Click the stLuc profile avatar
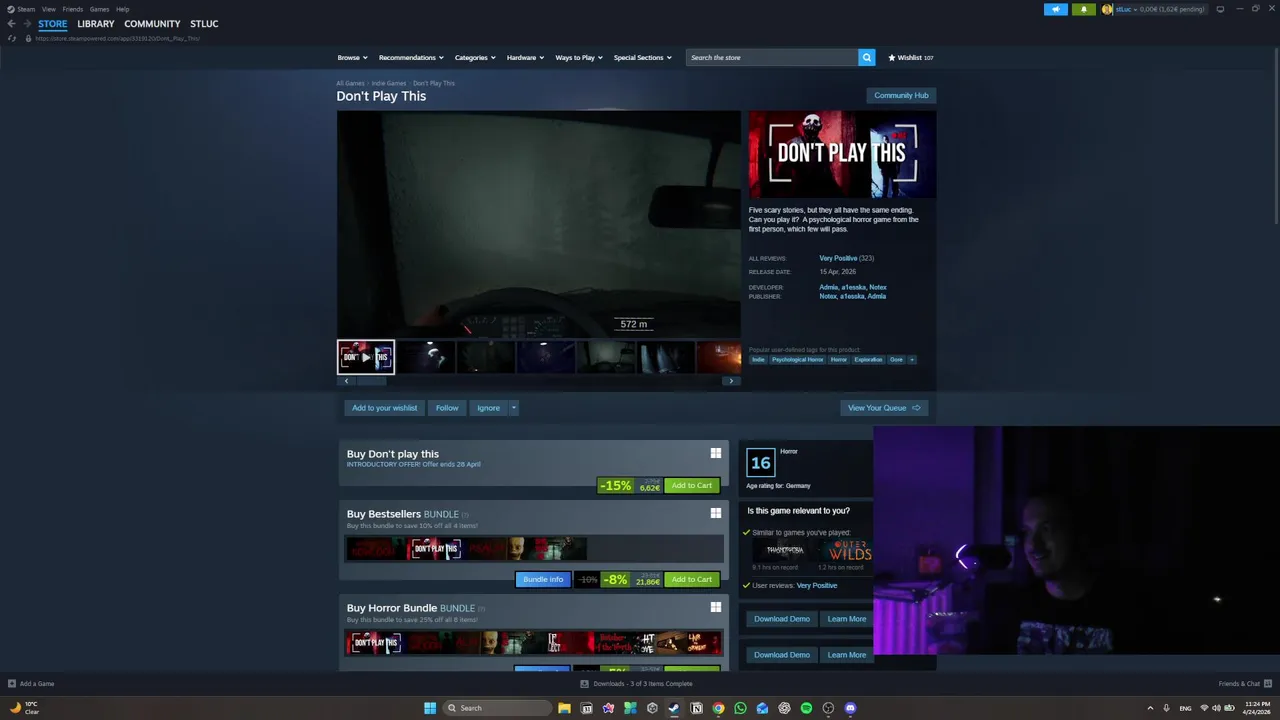 [x=1107, y=9]
